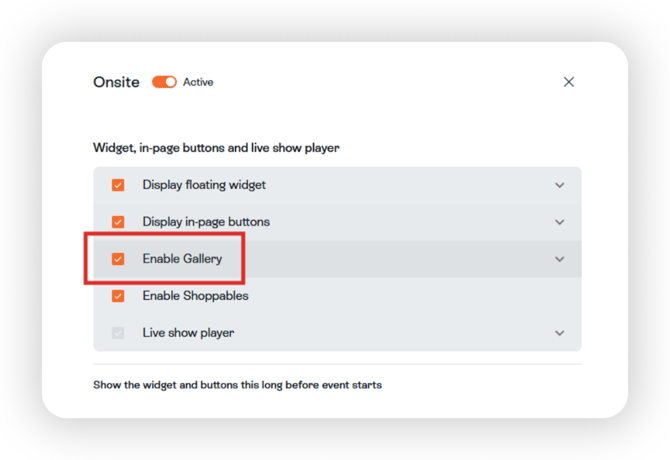Click the Enable Gallery label text
670x460 pixels.
click(182, 259)
